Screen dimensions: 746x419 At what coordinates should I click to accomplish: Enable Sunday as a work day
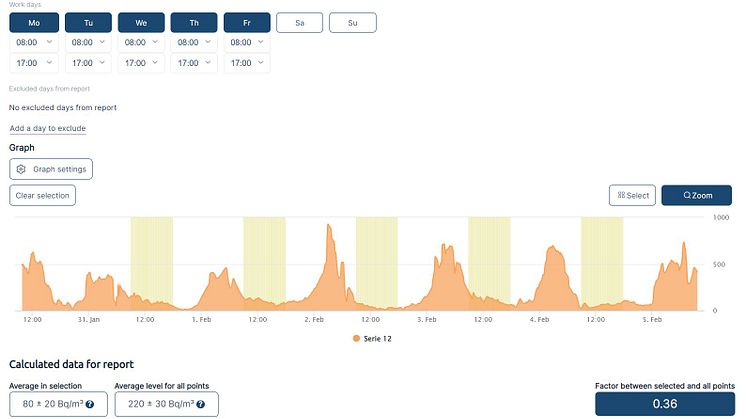coord(352,22)
